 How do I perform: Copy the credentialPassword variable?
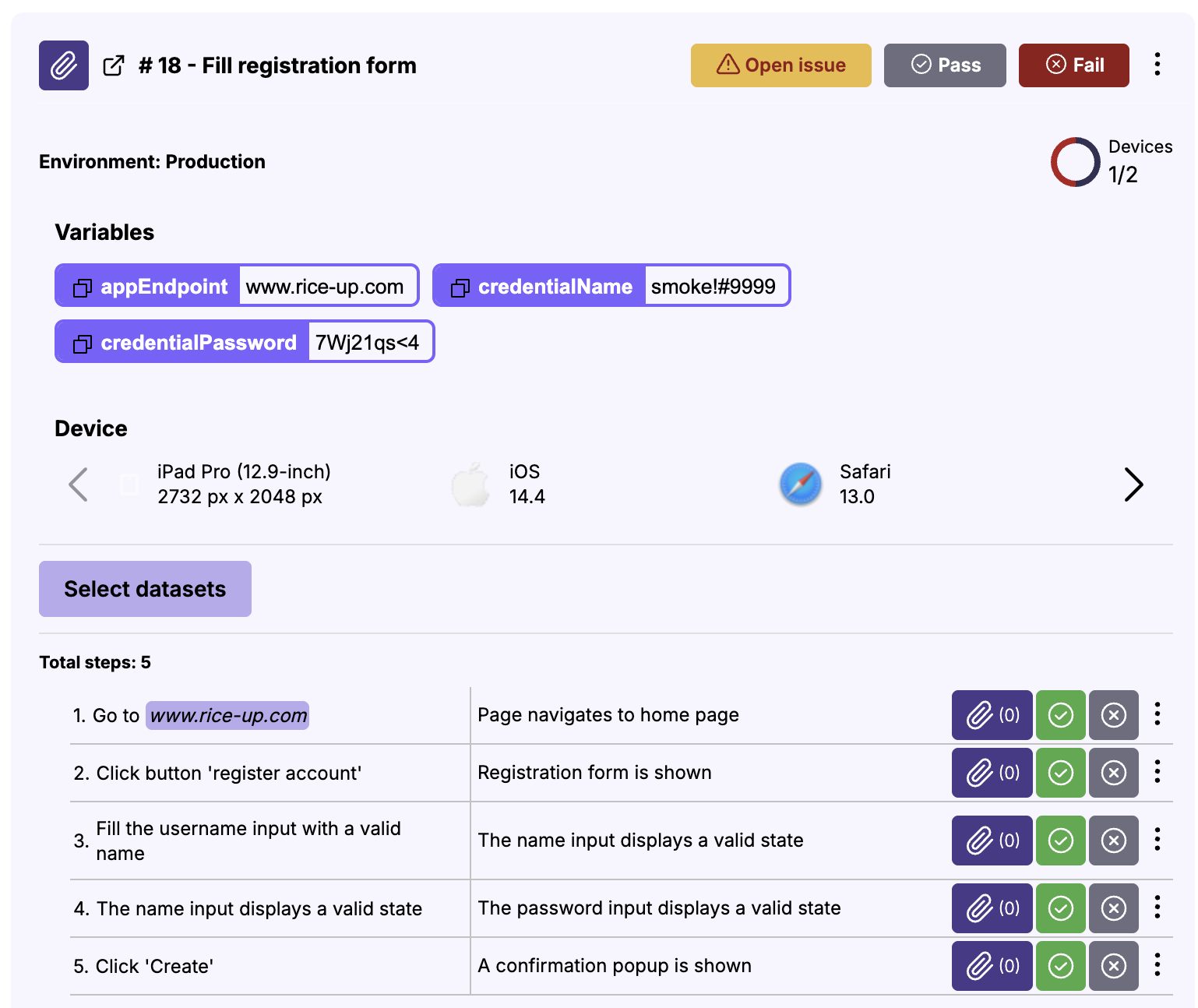pyautogui.click(x=83, y=344)
